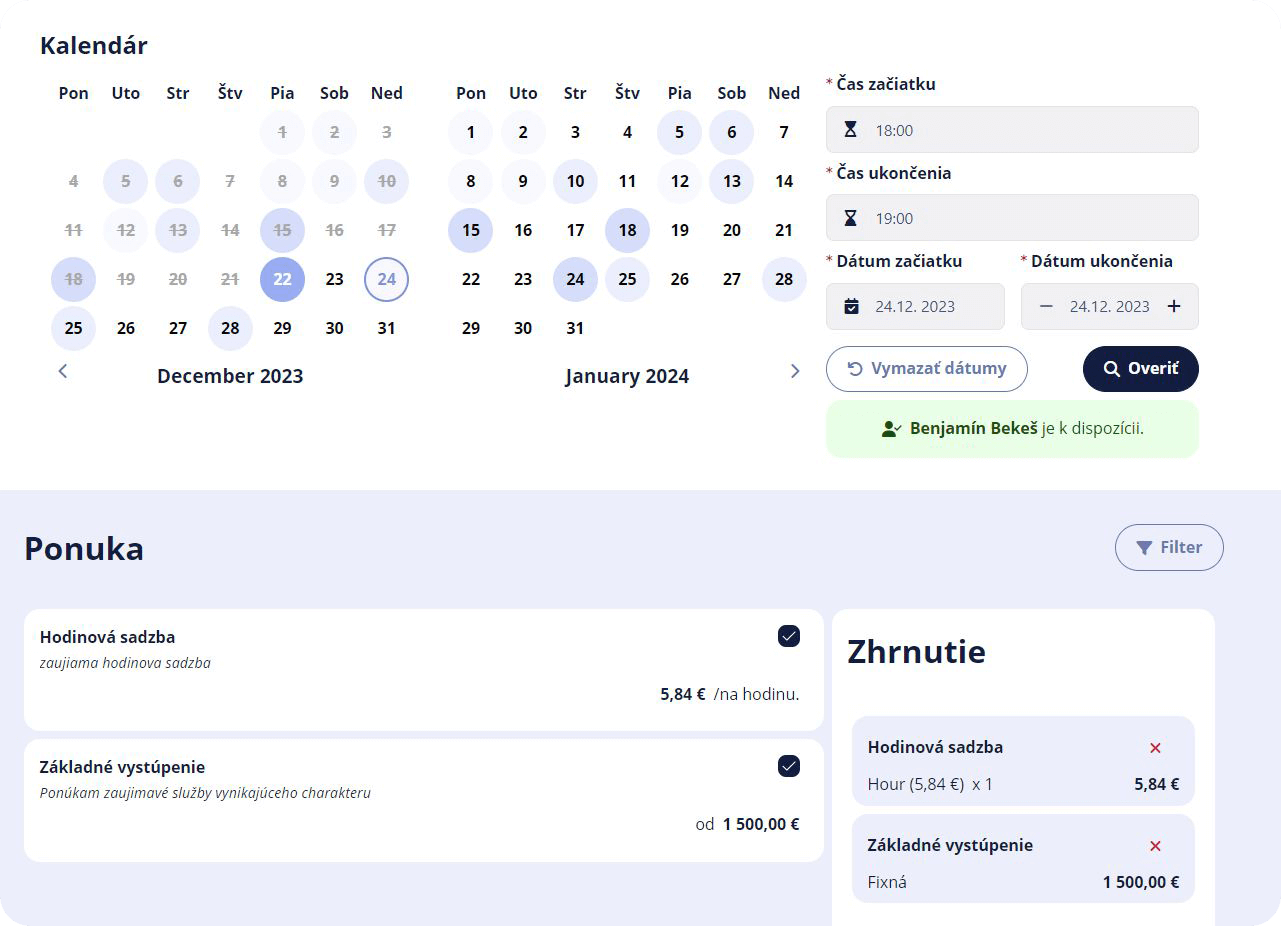
Task: Go to previous month with left chevron
Action: click(x=63, y=371)
